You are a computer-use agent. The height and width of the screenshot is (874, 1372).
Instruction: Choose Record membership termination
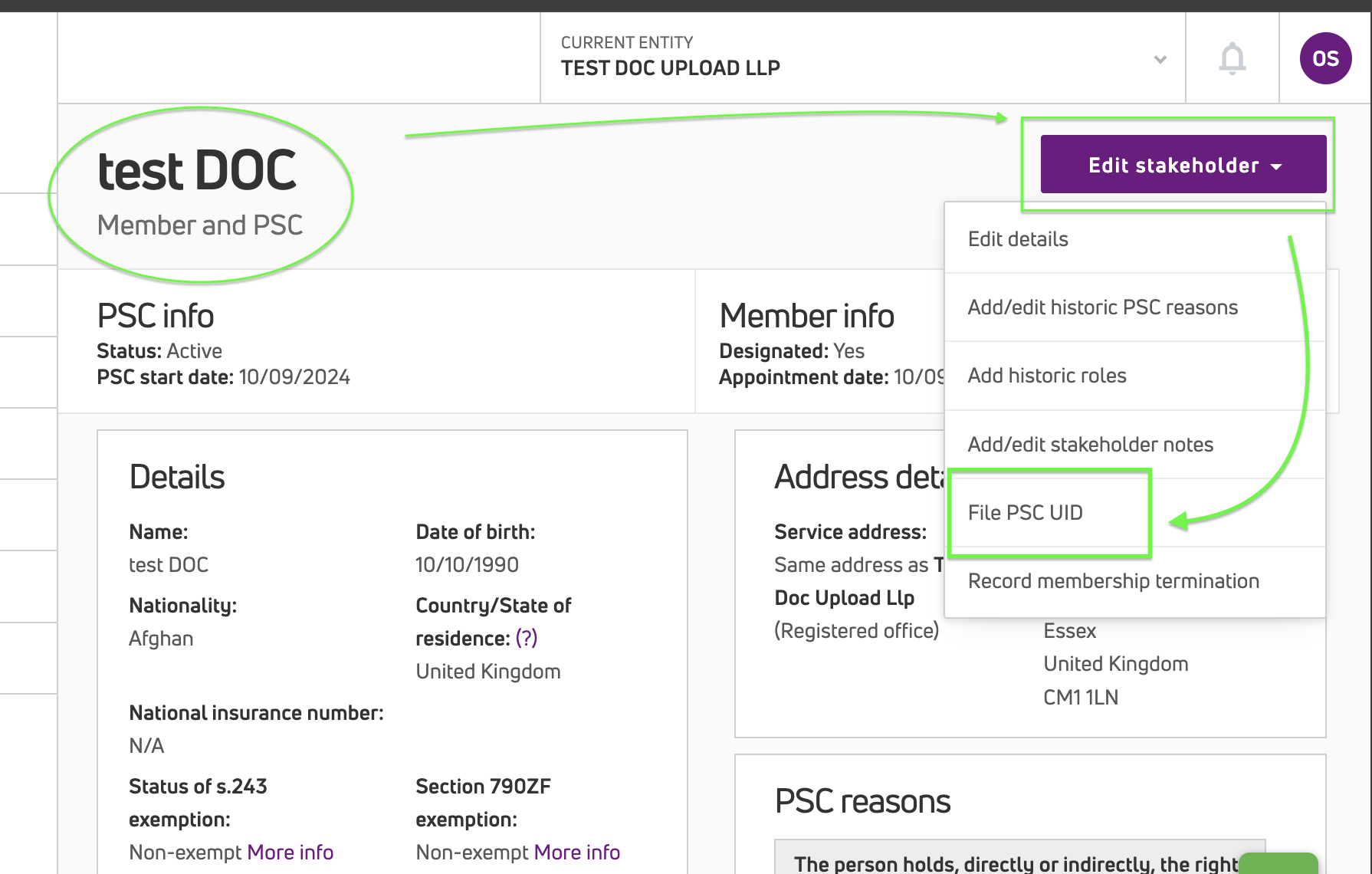click(1113, 581)
